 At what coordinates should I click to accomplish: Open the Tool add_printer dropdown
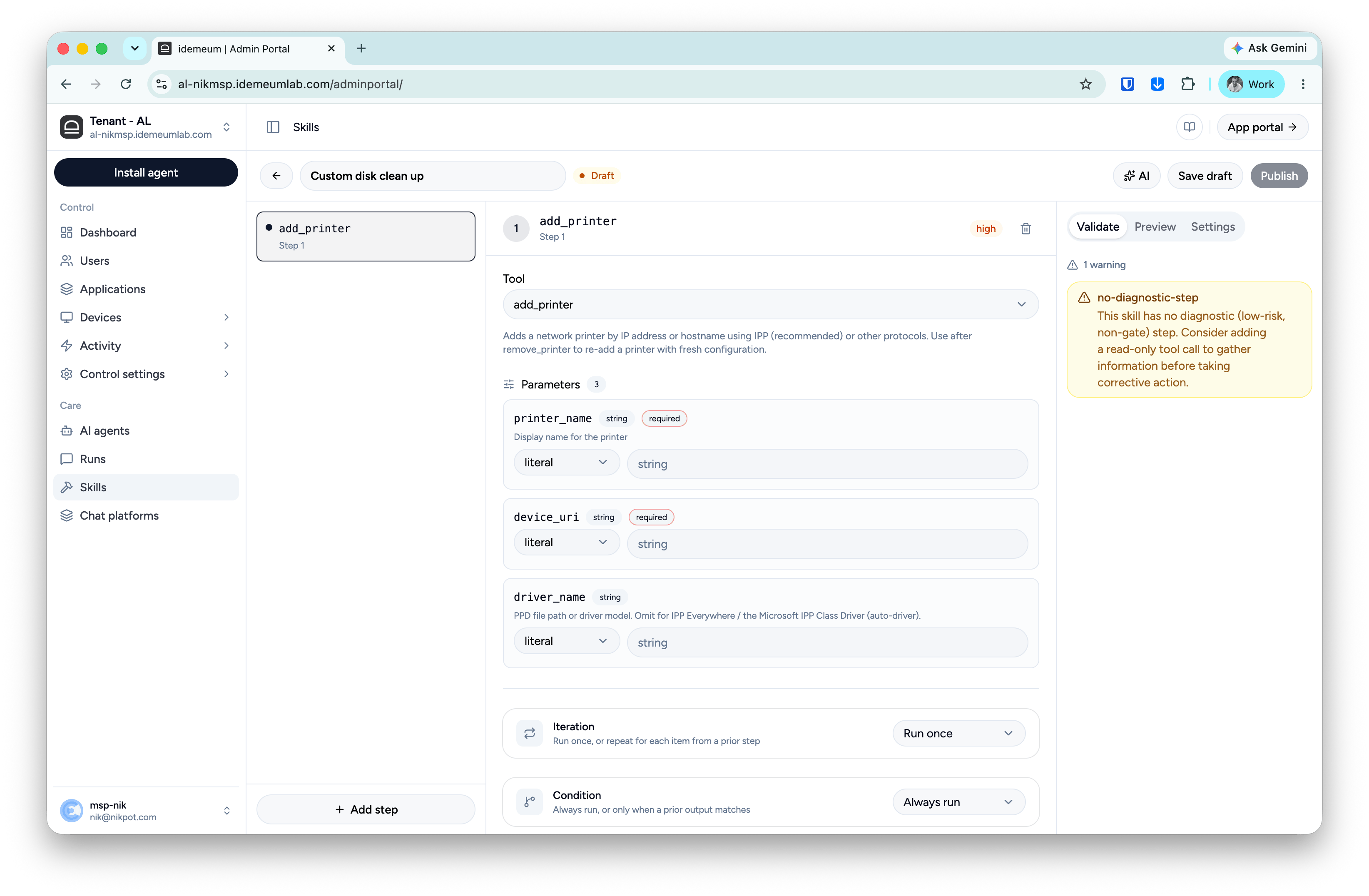click(770, 305)
